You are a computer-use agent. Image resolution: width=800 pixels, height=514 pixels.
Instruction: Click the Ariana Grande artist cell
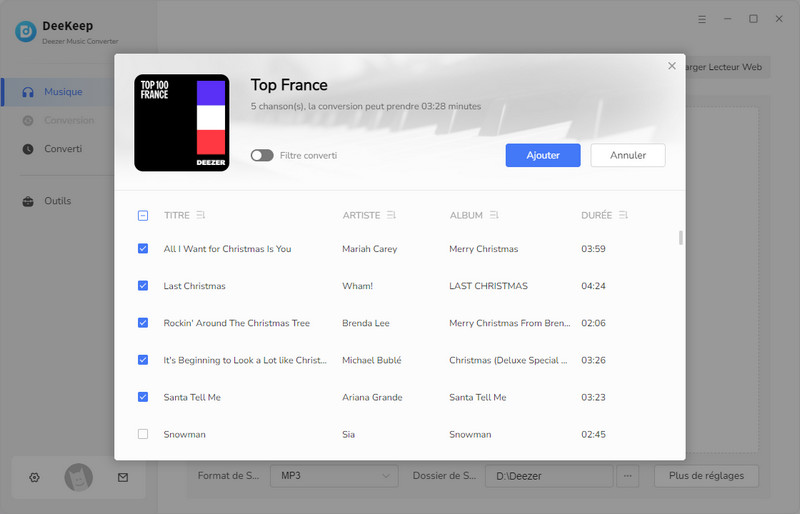click(372, 397)
